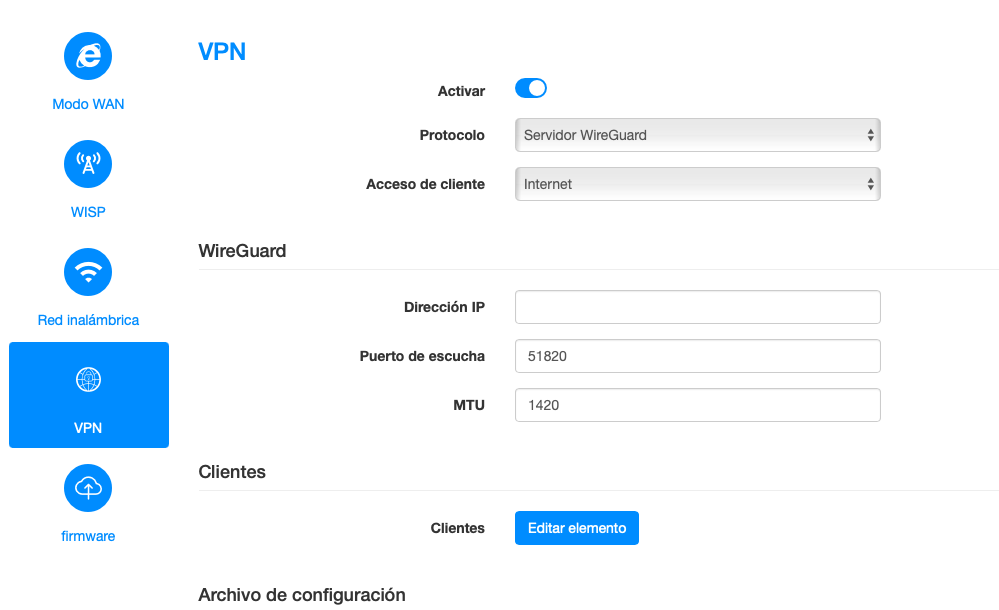This screenshot has width=999, height=610.
Task: Click the Modo WAN link text
Action: tap(88, 103)
